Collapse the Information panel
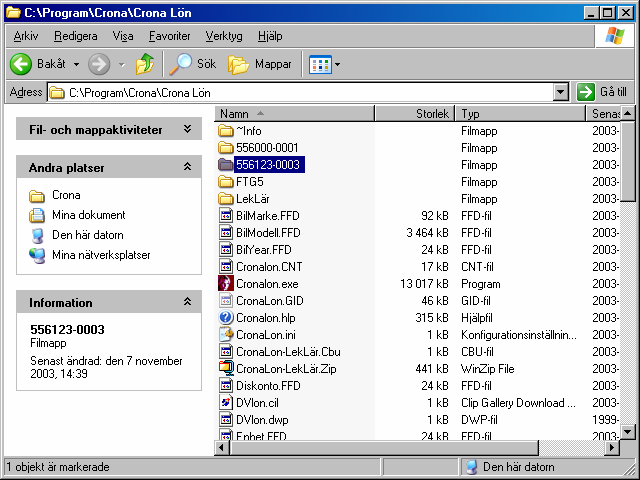The height and width of the screenshot is (480, 640). click(187, 302)
